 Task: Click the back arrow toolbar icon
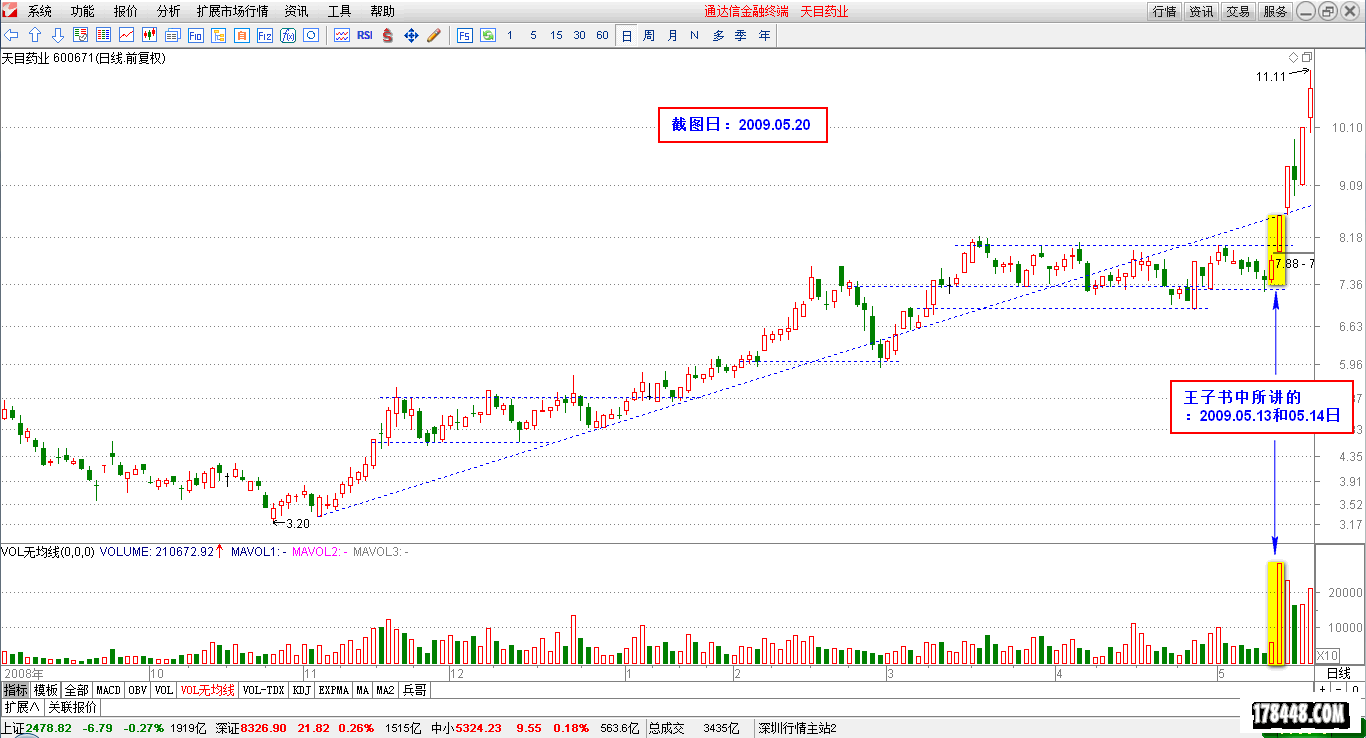(12, 35)
